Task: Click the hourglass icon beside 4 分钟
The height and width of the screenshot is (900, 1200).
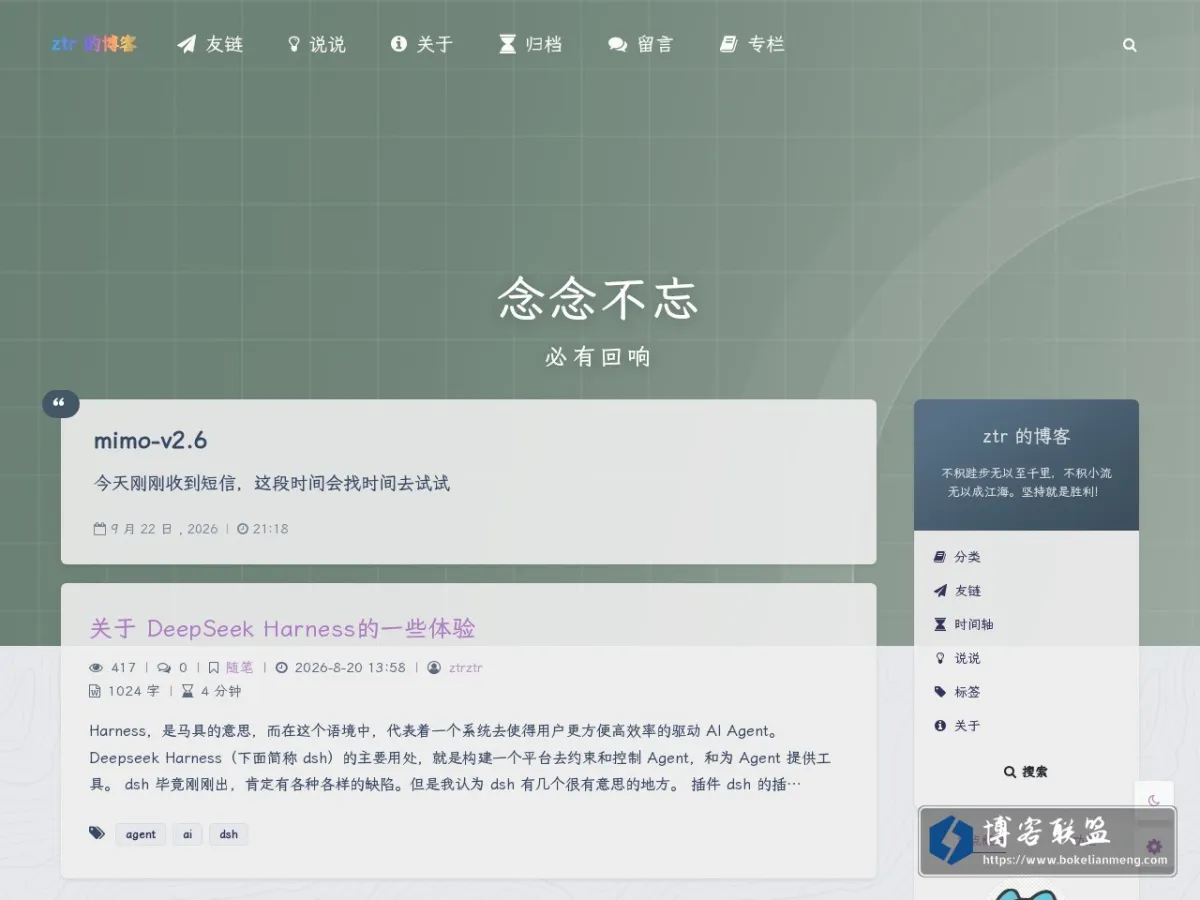Action: click(x=187, y=691)
